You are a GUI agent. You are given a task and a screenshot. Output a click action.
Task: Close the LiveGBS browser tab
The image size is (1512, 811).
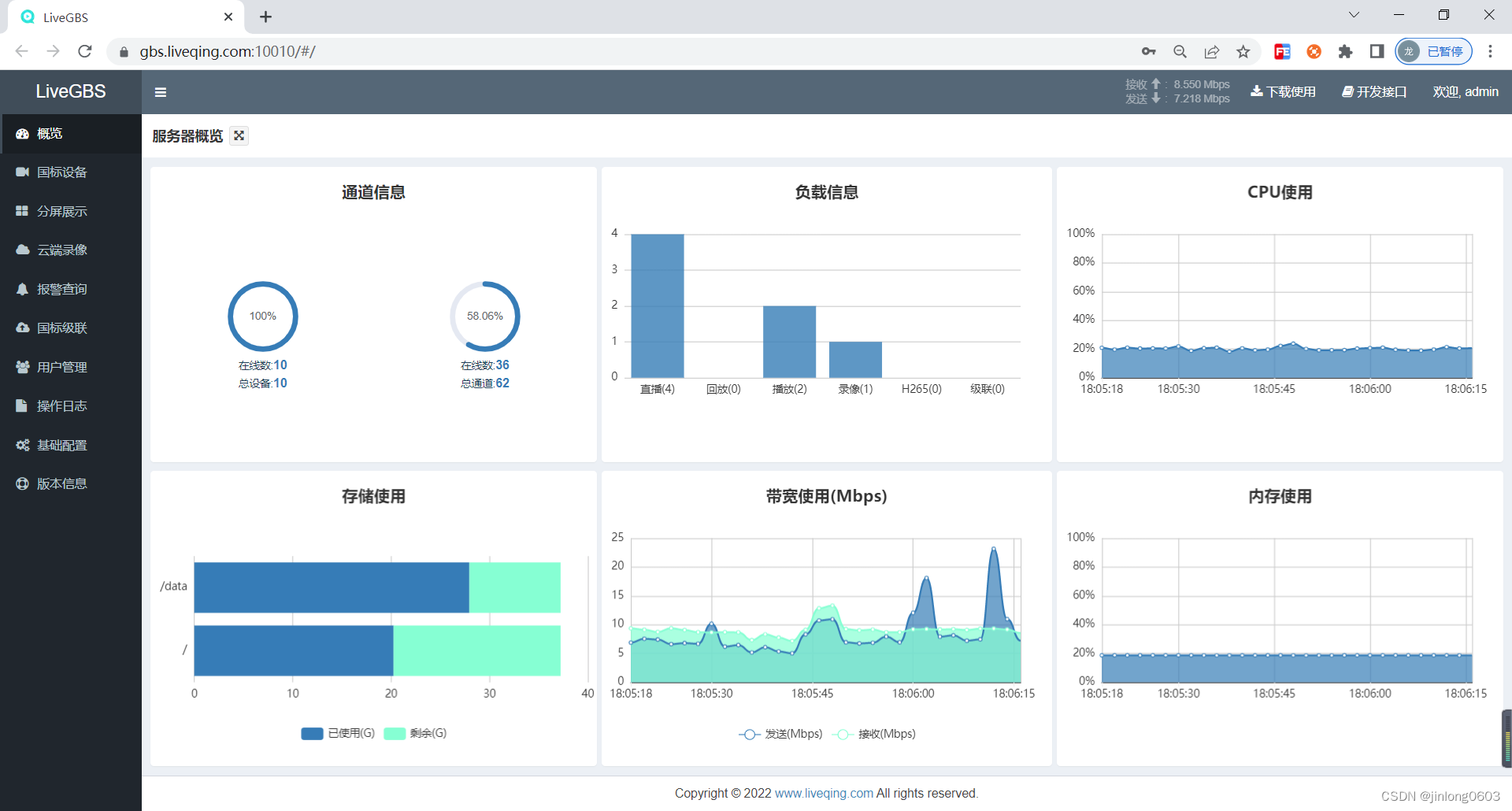[228, 17]
